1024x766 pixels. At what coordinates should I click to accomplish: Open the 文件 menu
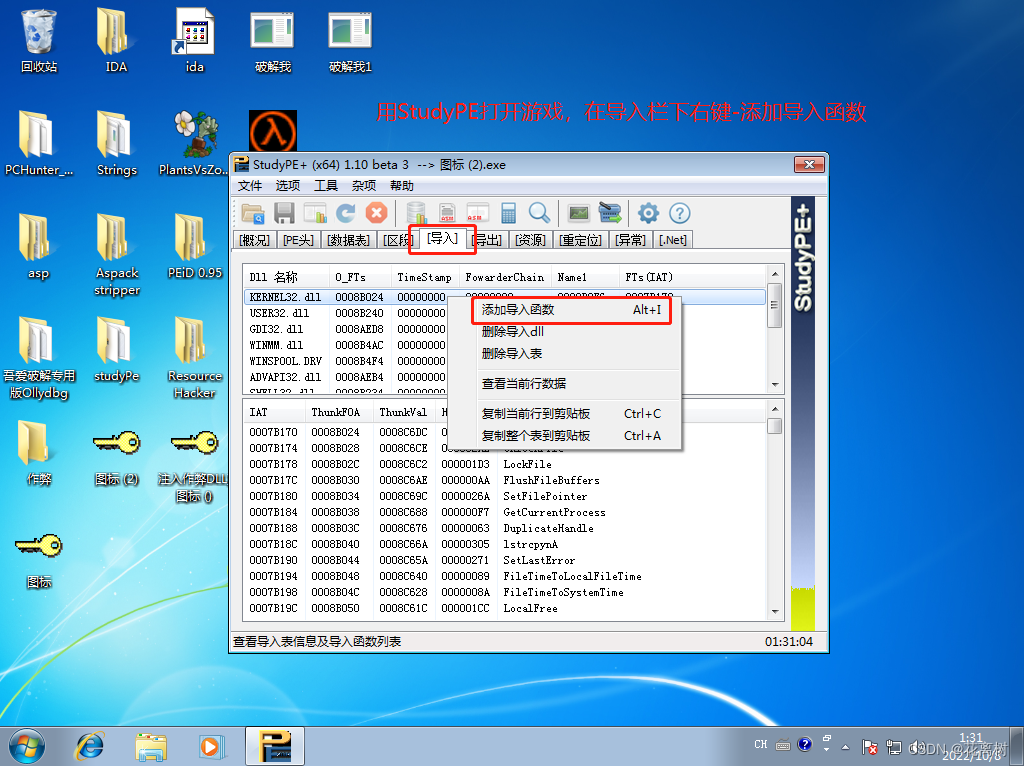pyautogui.click(x=249, y=185)
